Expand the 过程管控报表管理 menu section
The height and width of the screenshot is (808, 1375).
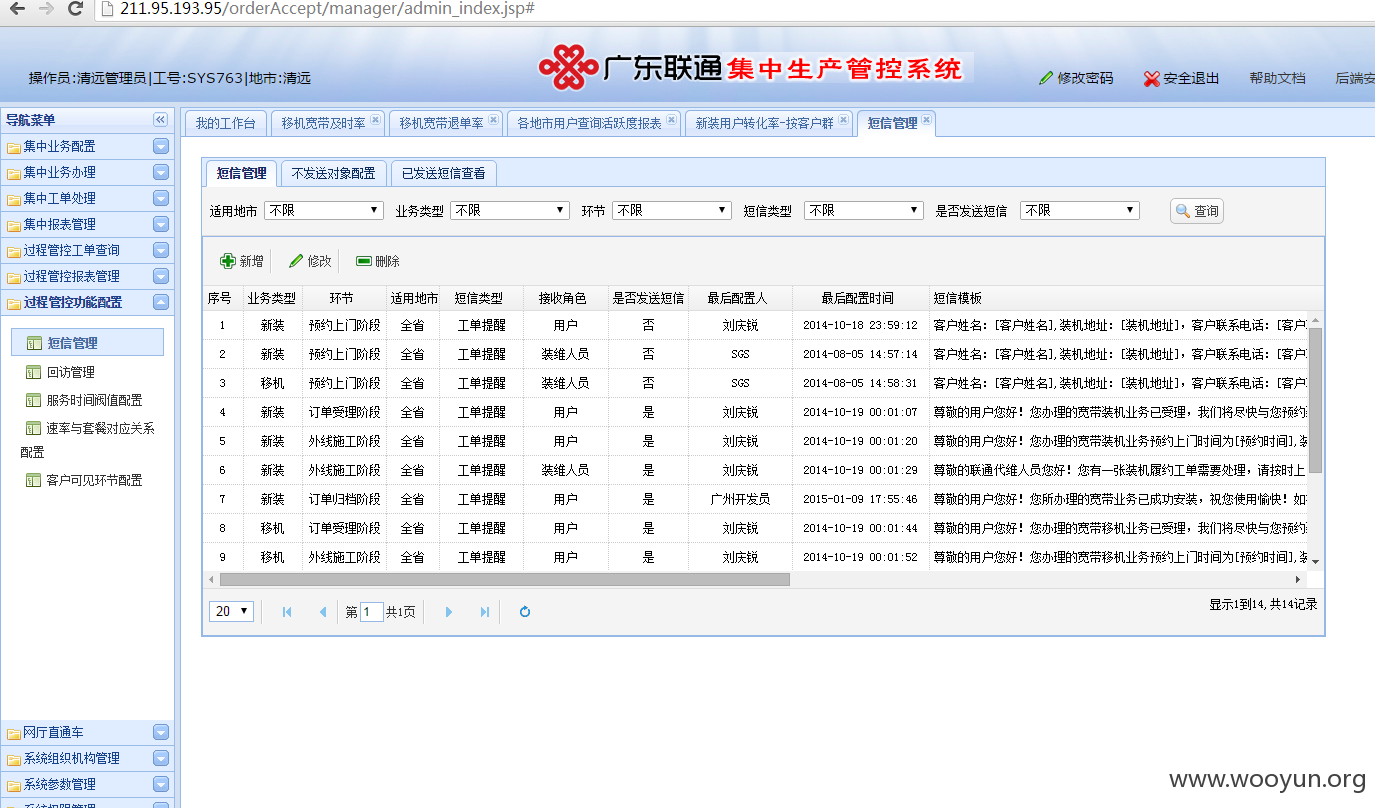[x=87, y=276]
